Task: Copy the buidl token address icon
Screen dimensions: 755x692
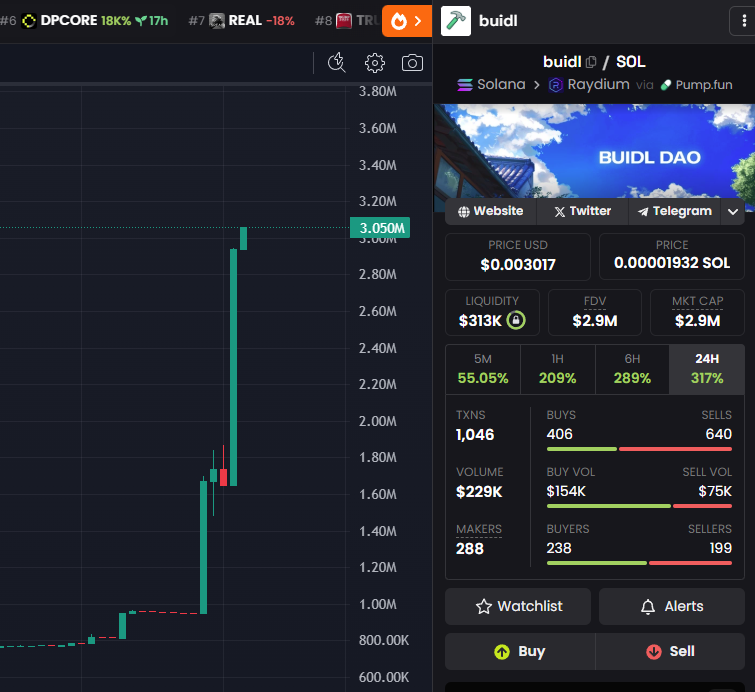Action: [591, 62]
